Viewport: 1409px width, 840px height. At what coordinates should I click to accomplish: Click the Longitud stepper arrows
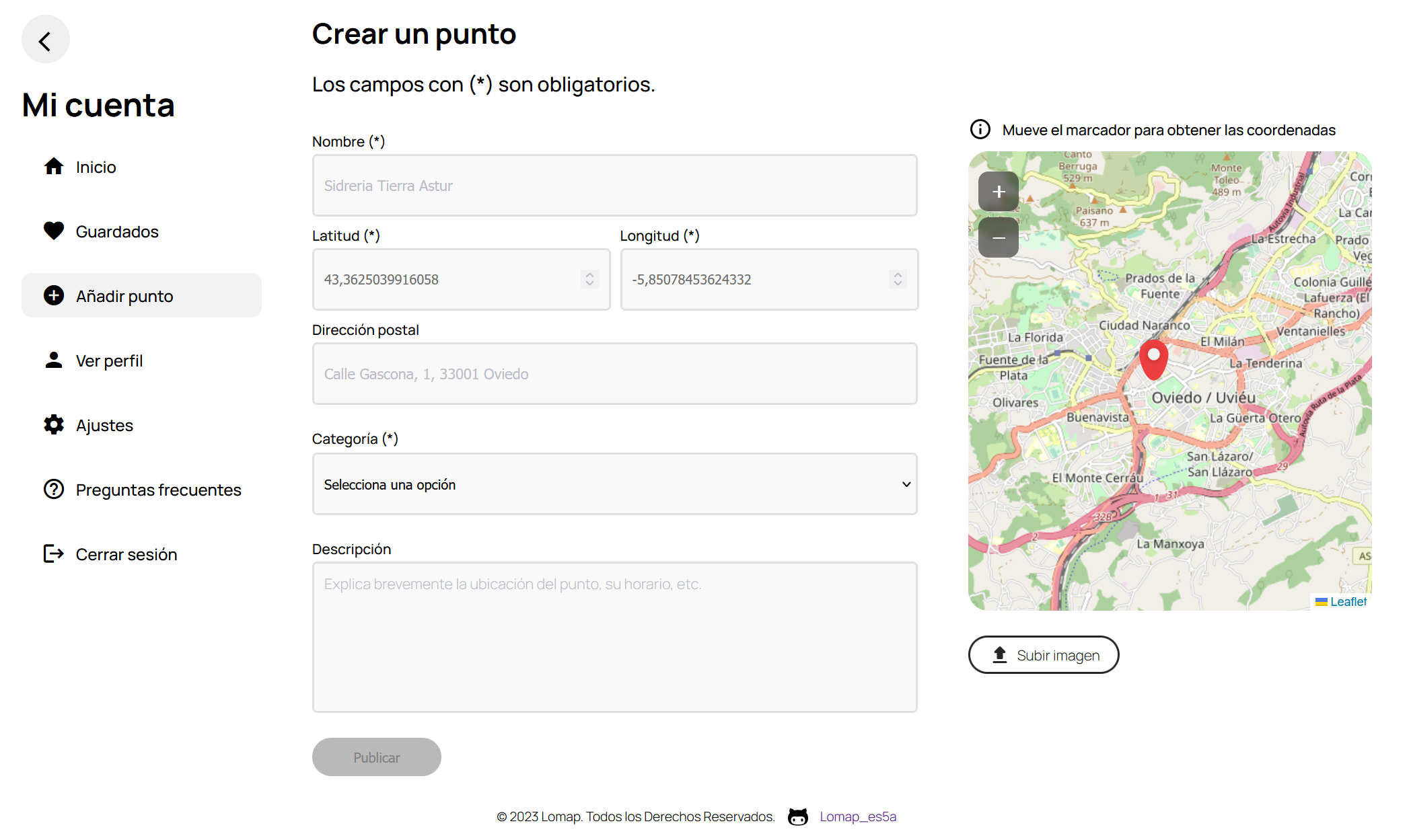point(898,279)
